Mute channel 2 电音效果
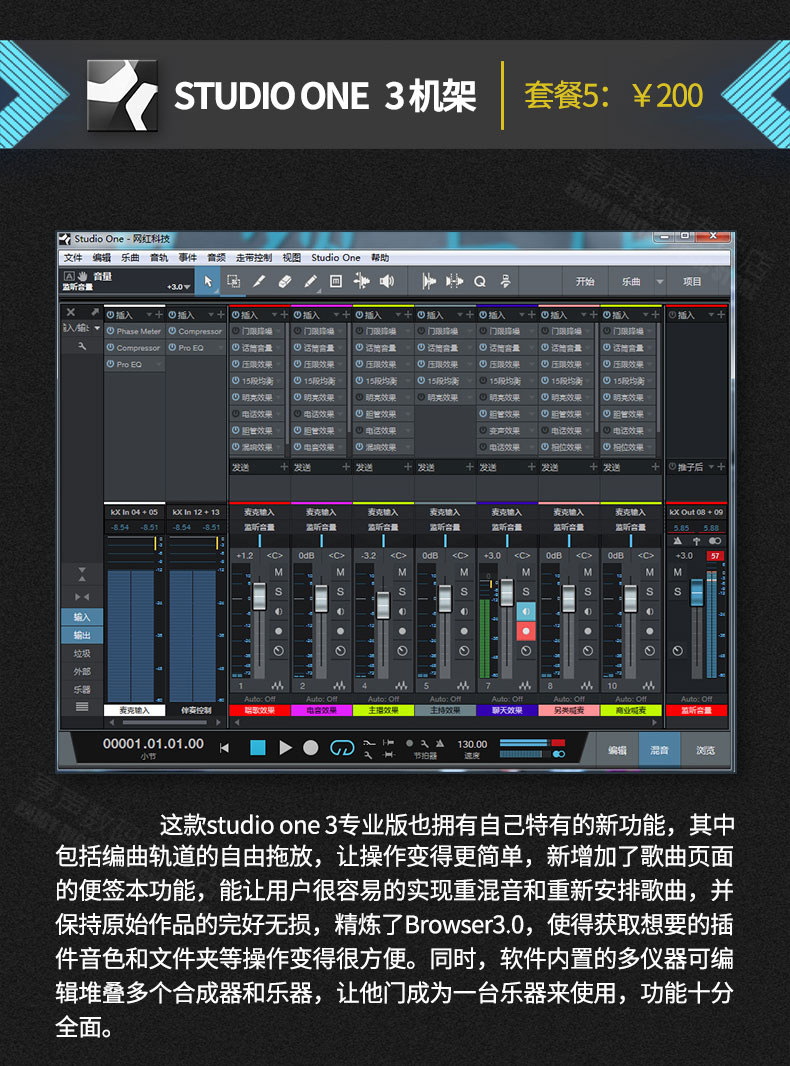The image size is (790, 1066). pos(340,572)
